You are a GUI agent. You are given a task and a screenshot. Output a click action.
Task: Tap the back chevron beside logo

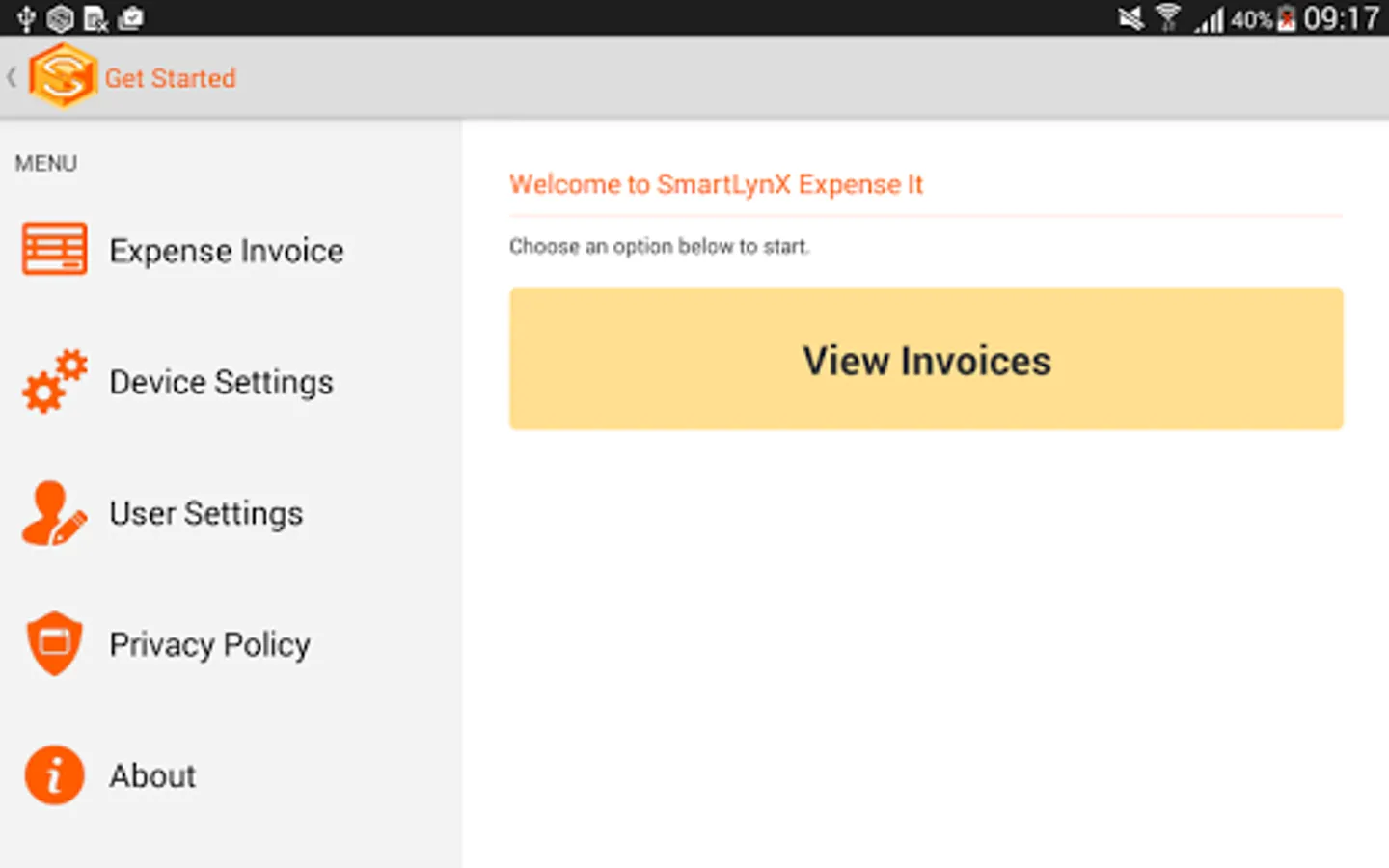12,77
